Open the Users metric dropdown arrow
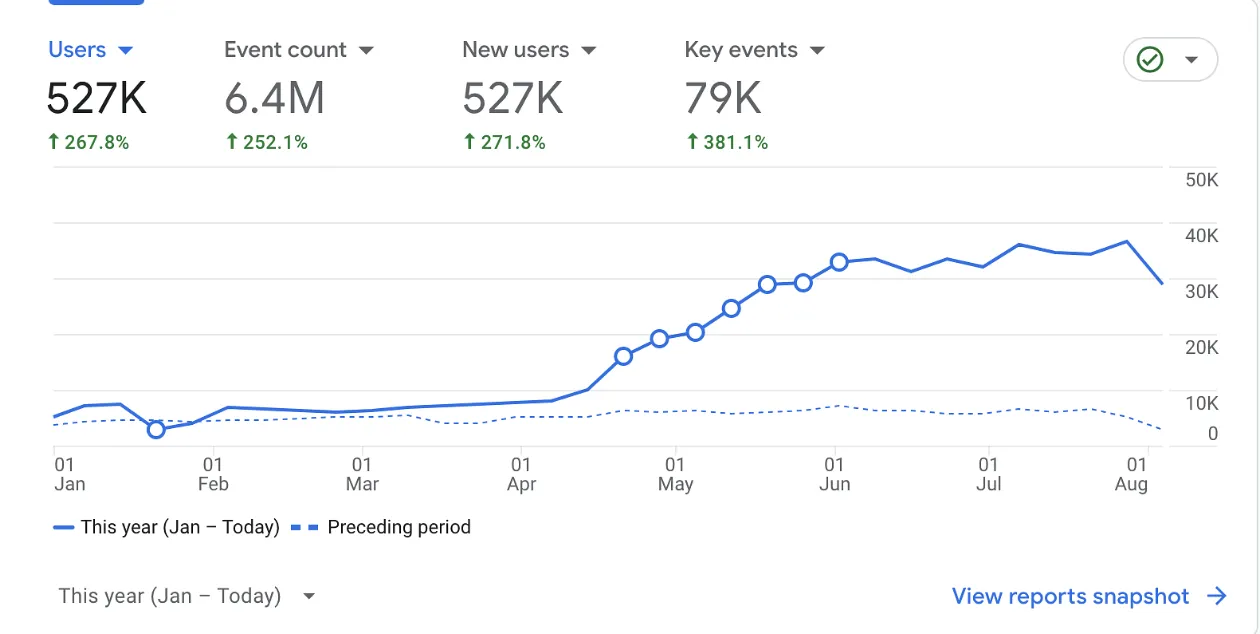 pyautogui.click(x=125, y=50)
